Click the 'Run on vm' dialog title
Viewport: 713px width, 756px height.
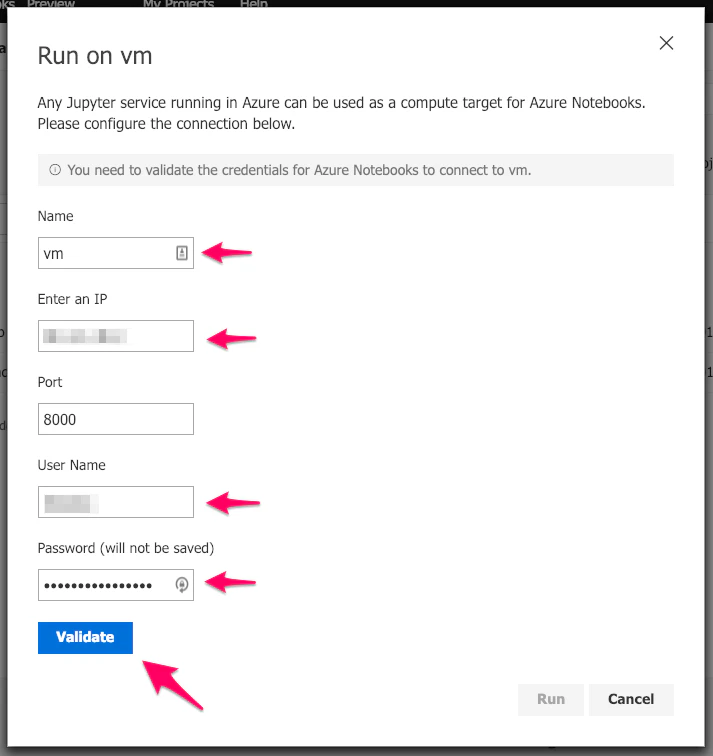click(95, 56)
